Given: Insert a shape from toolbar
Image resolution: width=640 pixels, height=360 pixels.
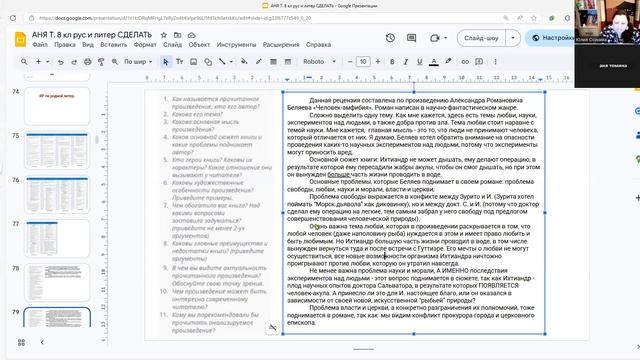Looking at the screenshot, I should pyautogui.click(x=208, y=62).
